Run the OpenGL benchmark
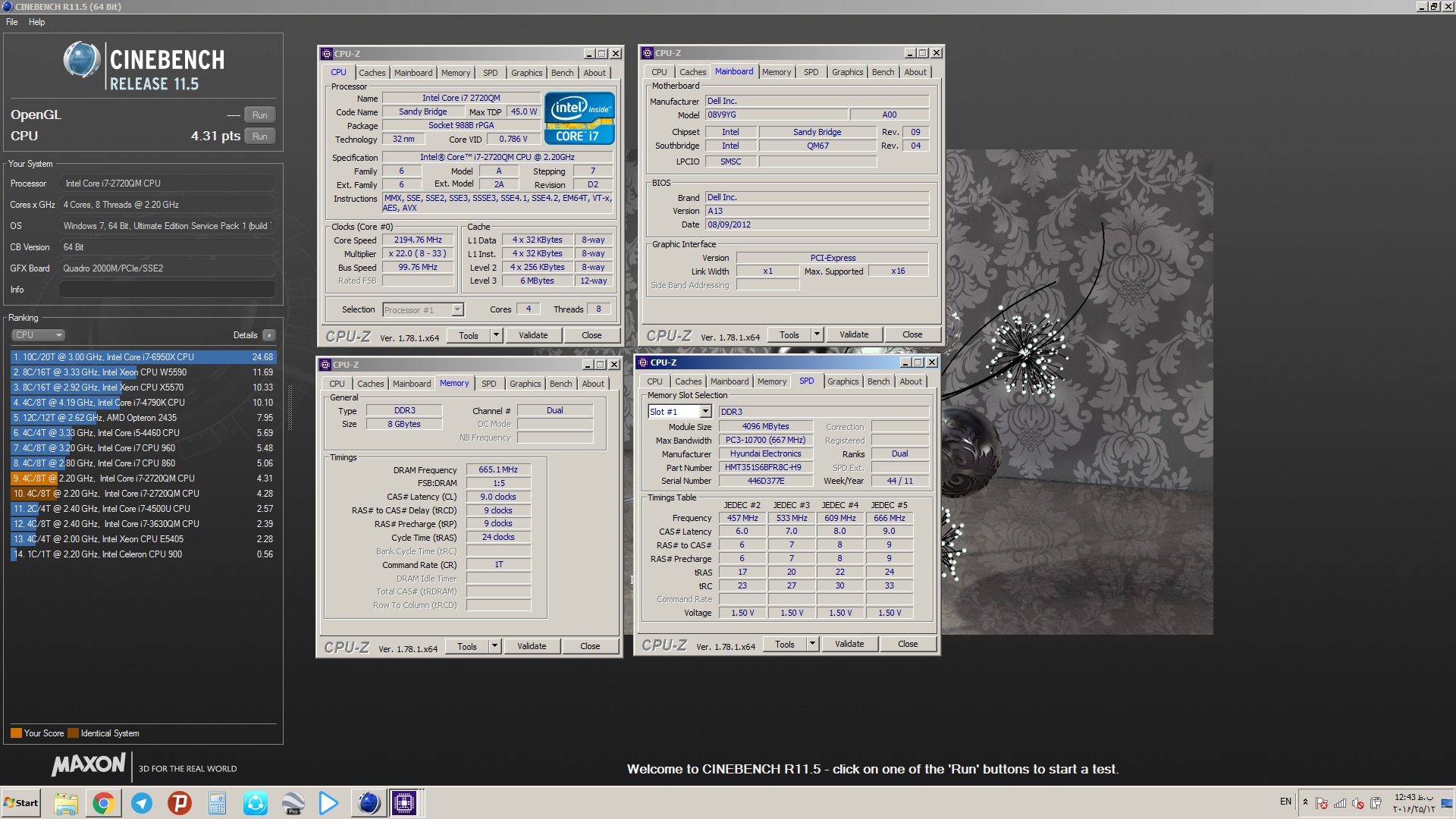The width and height of the screenshot is (1456, 819). click(260, 115)
